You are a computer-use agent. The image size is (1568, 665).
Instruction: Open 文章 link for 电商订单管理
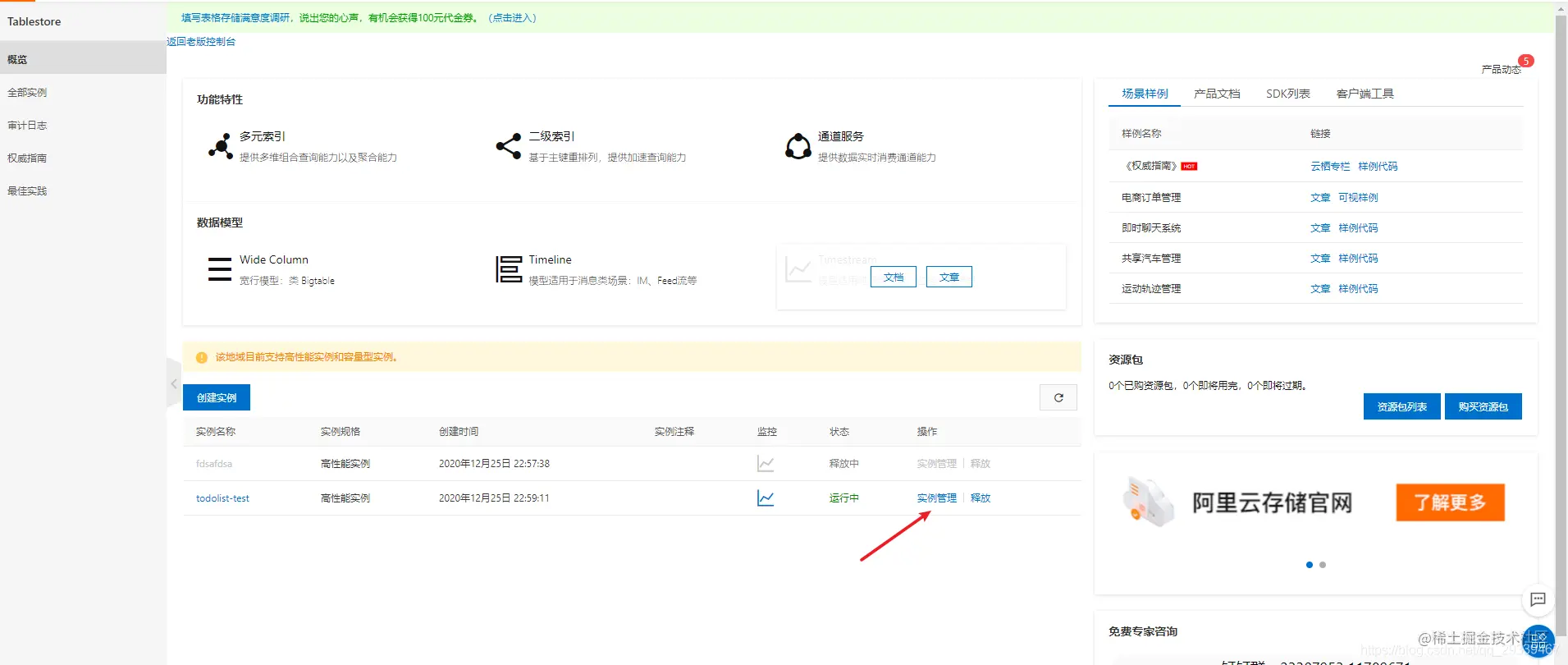click(x=1320, y=197)
